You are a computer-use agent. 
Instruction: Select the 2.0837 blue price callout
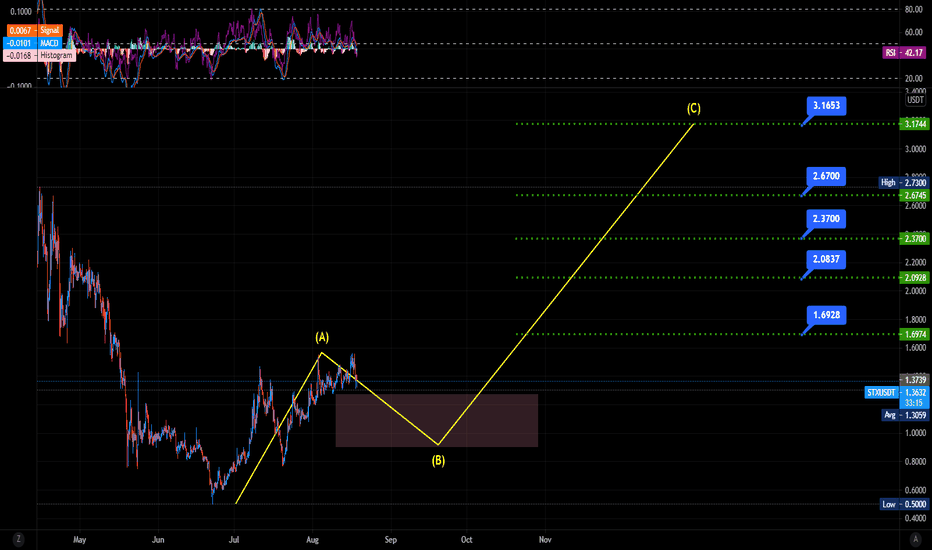(x=826, y=259)
